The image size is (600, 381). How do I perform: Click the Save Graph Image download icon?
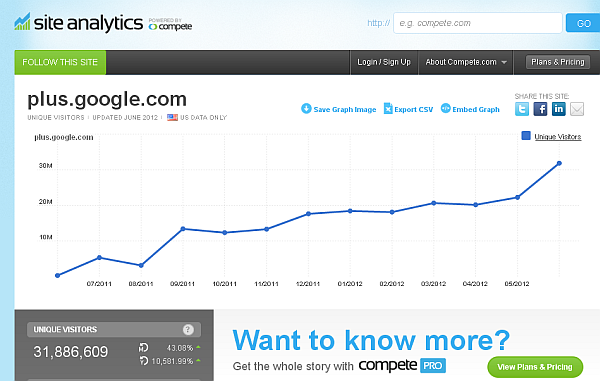click(x=306, y=109)
